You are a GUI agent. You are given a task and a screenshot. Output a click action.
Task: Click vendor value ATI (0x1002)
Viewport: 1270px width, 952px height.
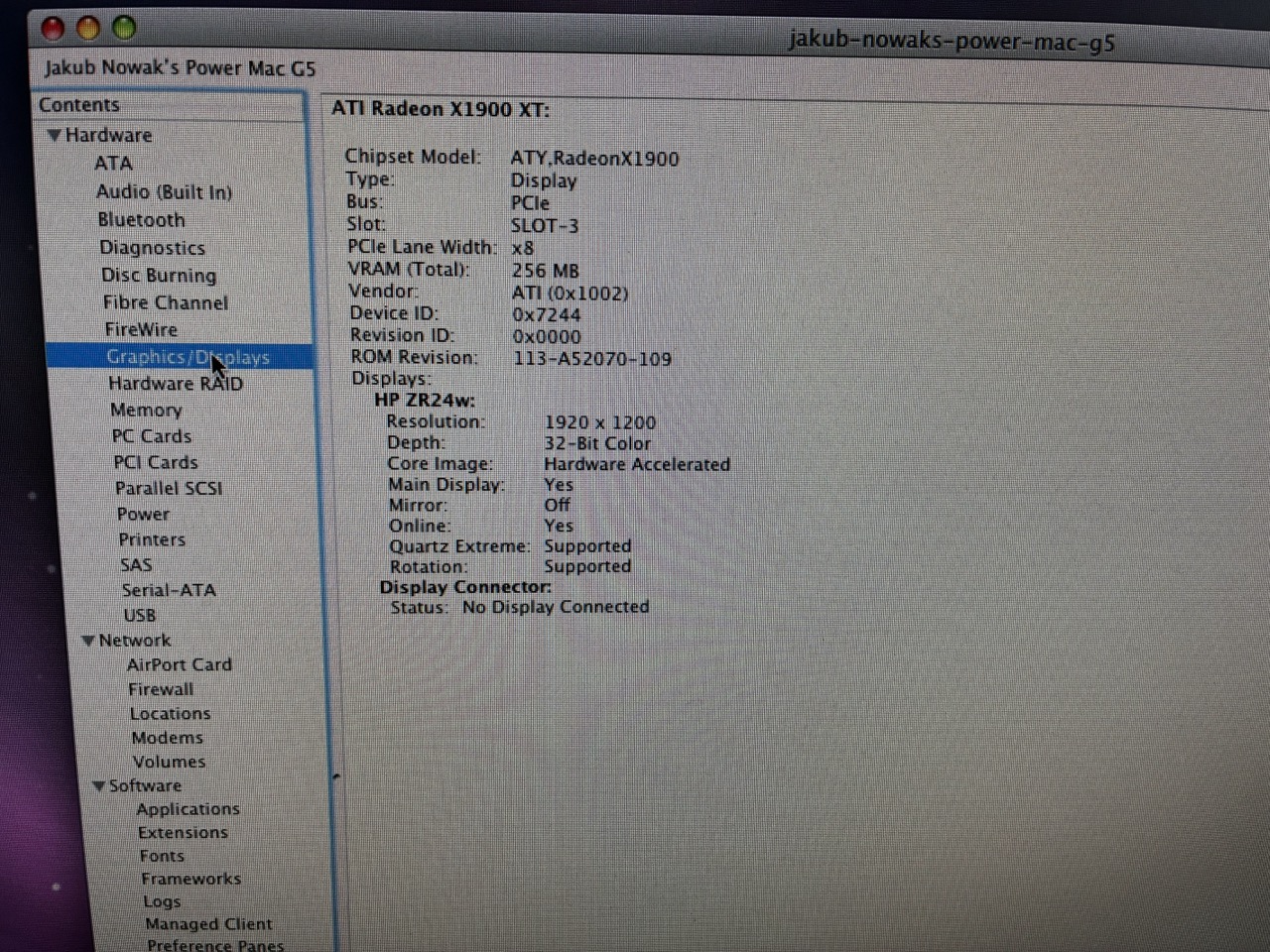pyautogui.click(x=571, y=294)
